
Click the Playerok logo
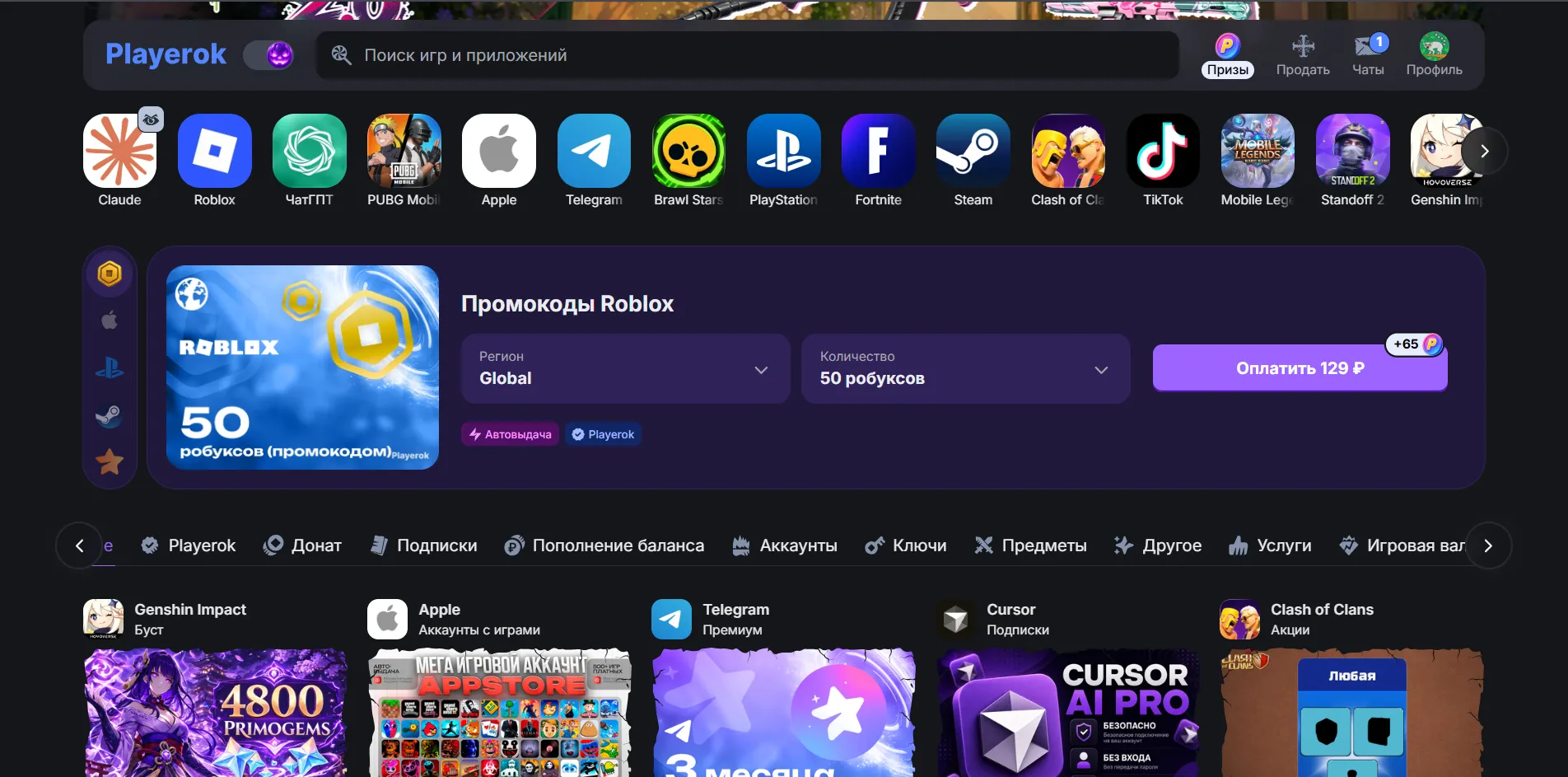[x=166, y=54]
